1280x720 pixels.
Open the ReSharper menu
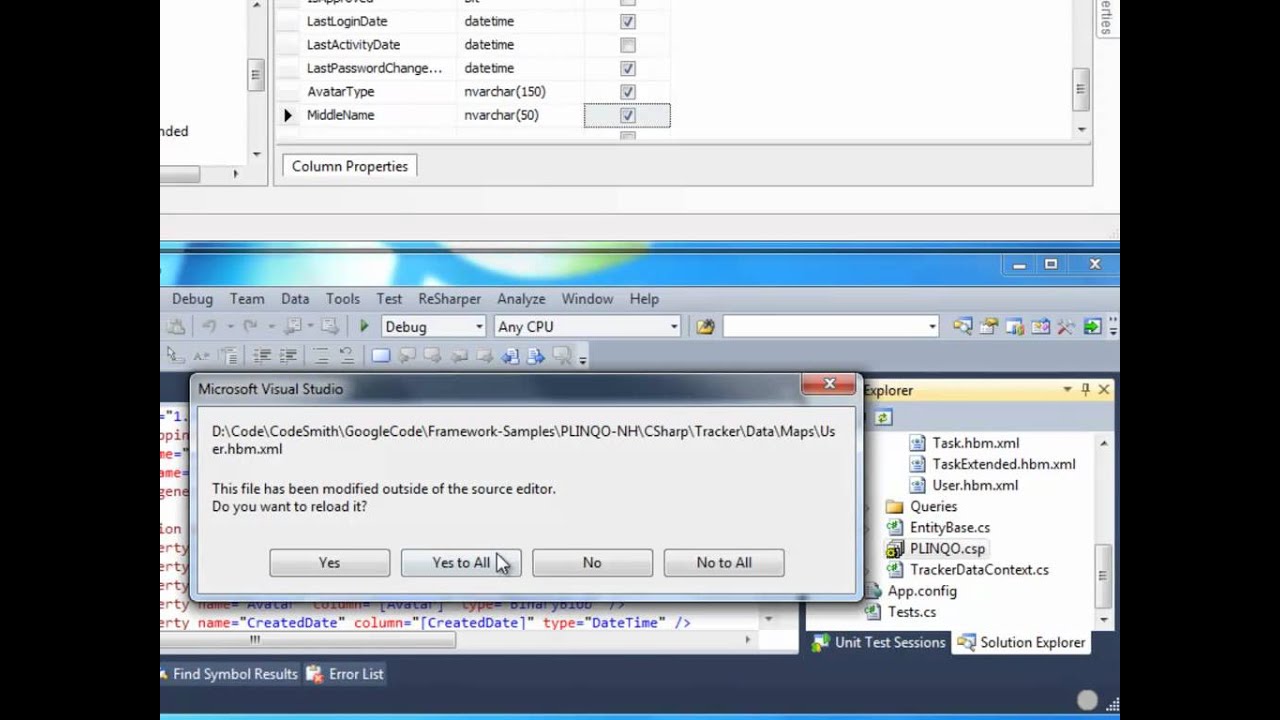pos(449,299)
